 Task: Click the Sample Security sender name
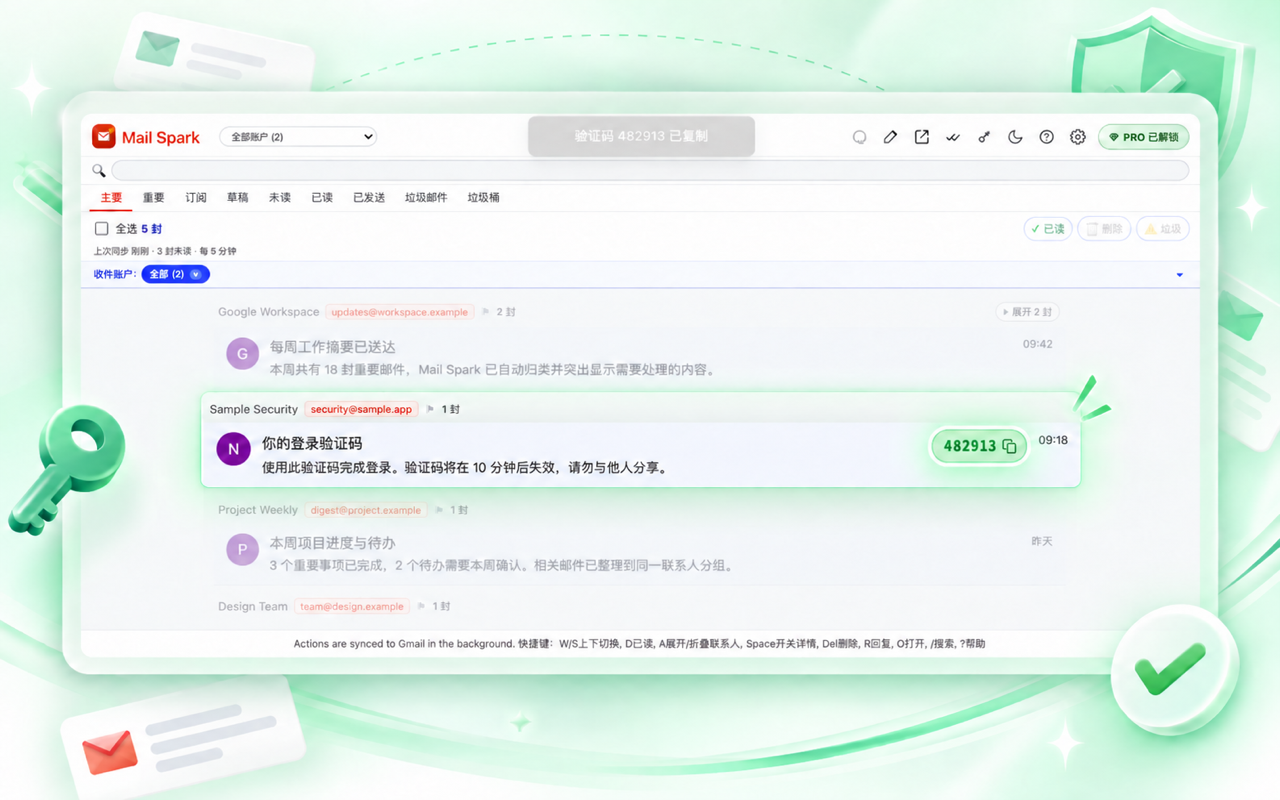(x=254, y=409)
